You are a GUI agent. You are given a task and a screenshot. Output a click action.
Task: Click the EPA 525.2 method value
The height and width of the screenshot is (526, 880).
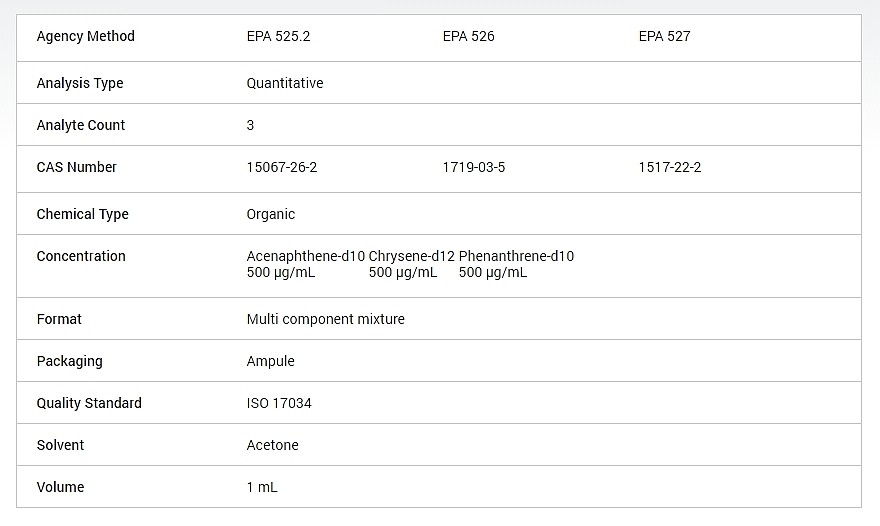point(279,37)
